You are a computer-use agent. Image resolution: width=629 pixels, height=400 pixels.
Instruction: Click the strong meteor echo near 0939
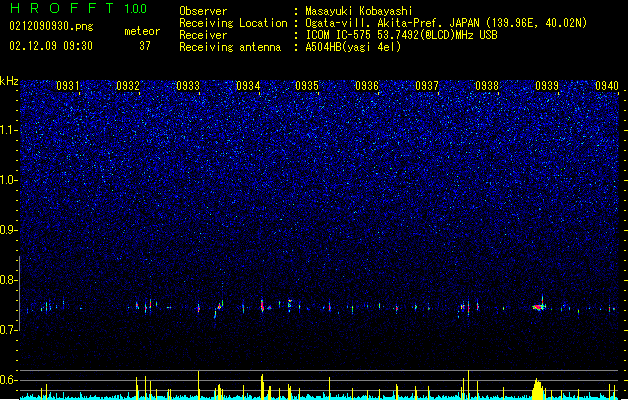tap(539, 307)
